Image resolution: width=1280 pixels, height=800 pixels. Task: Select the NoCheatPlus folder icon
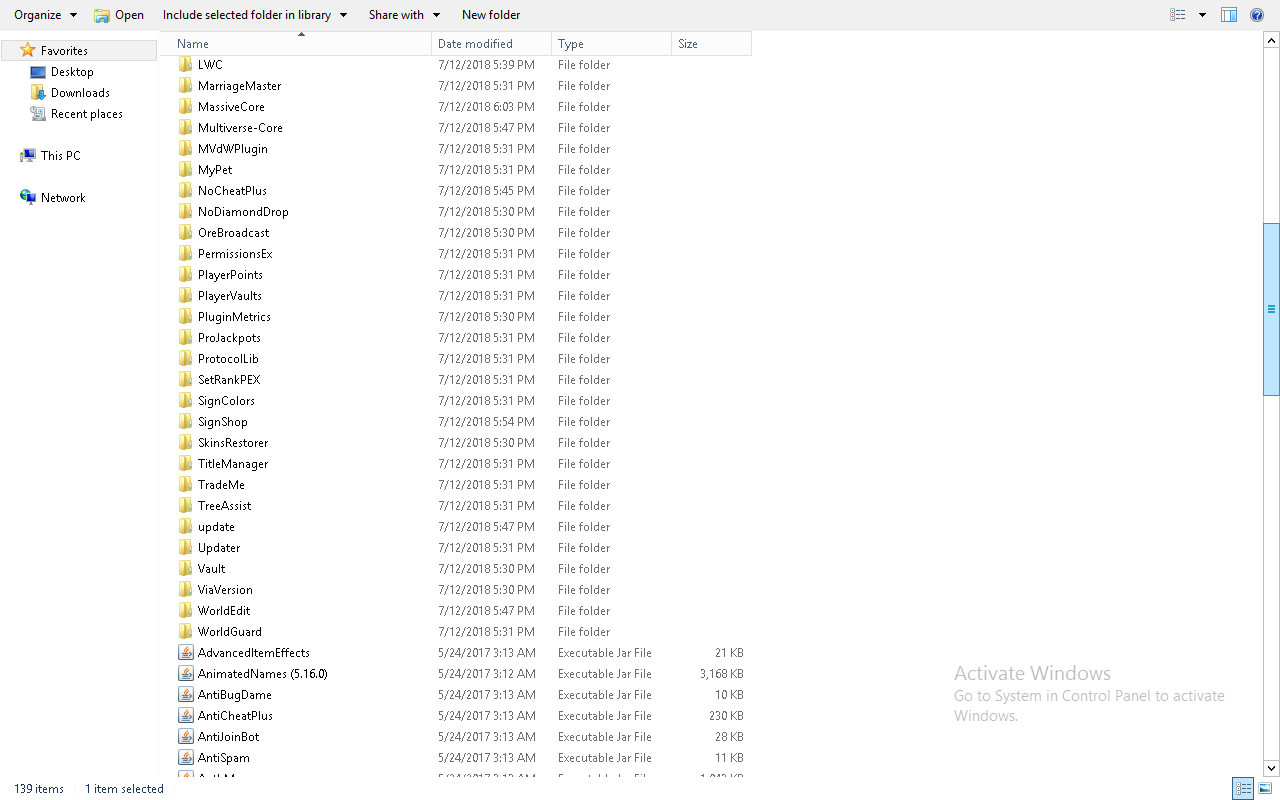click(186, 191)
